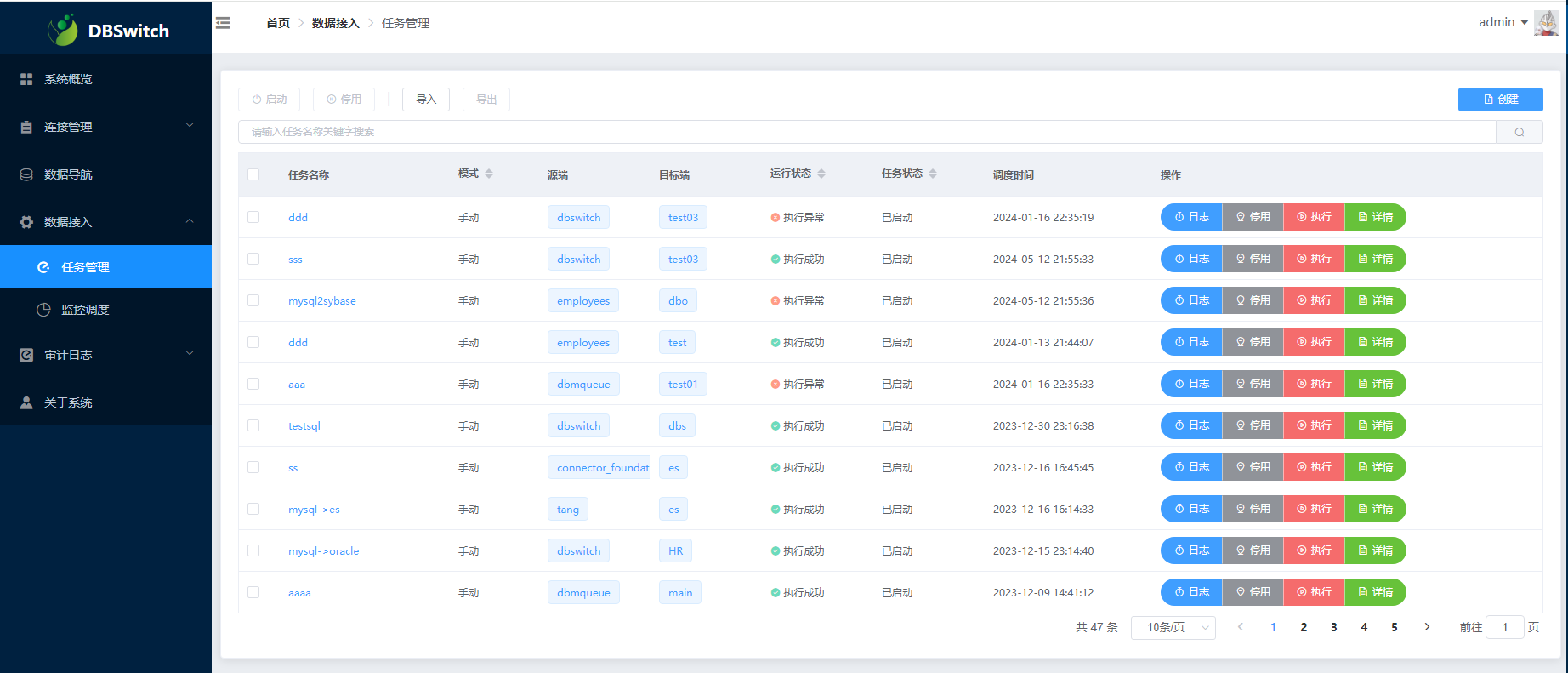The width and height of the screenshot is (1568, 673).
Task: Collapse the sidebar with the hamburger icon
Action: tap(223, 23)
